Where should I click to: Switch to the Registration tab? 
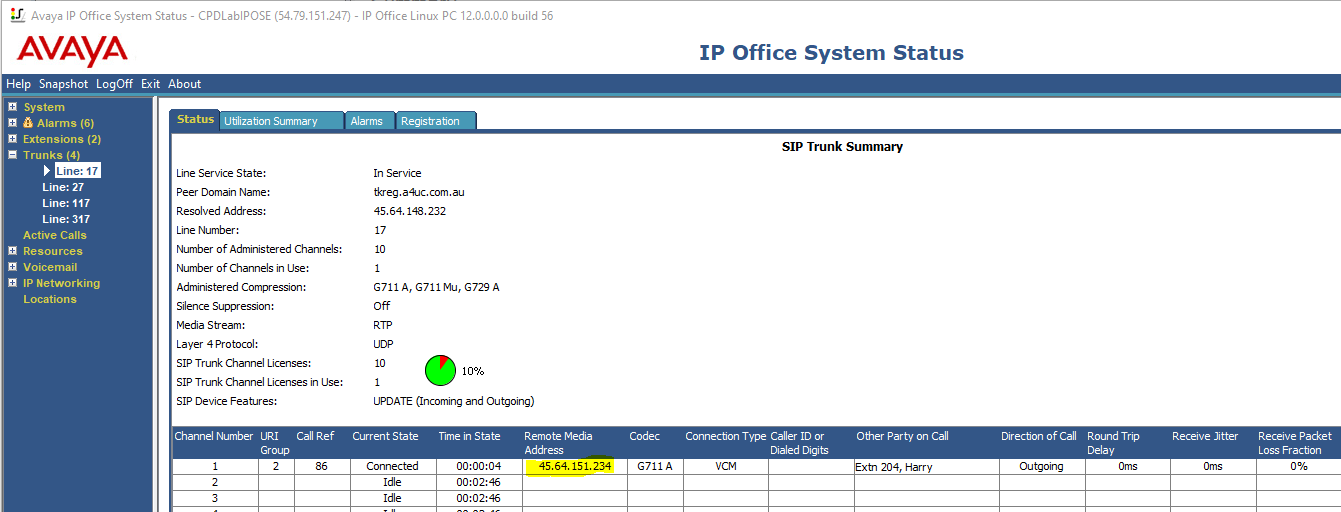[x=436, y=121]
